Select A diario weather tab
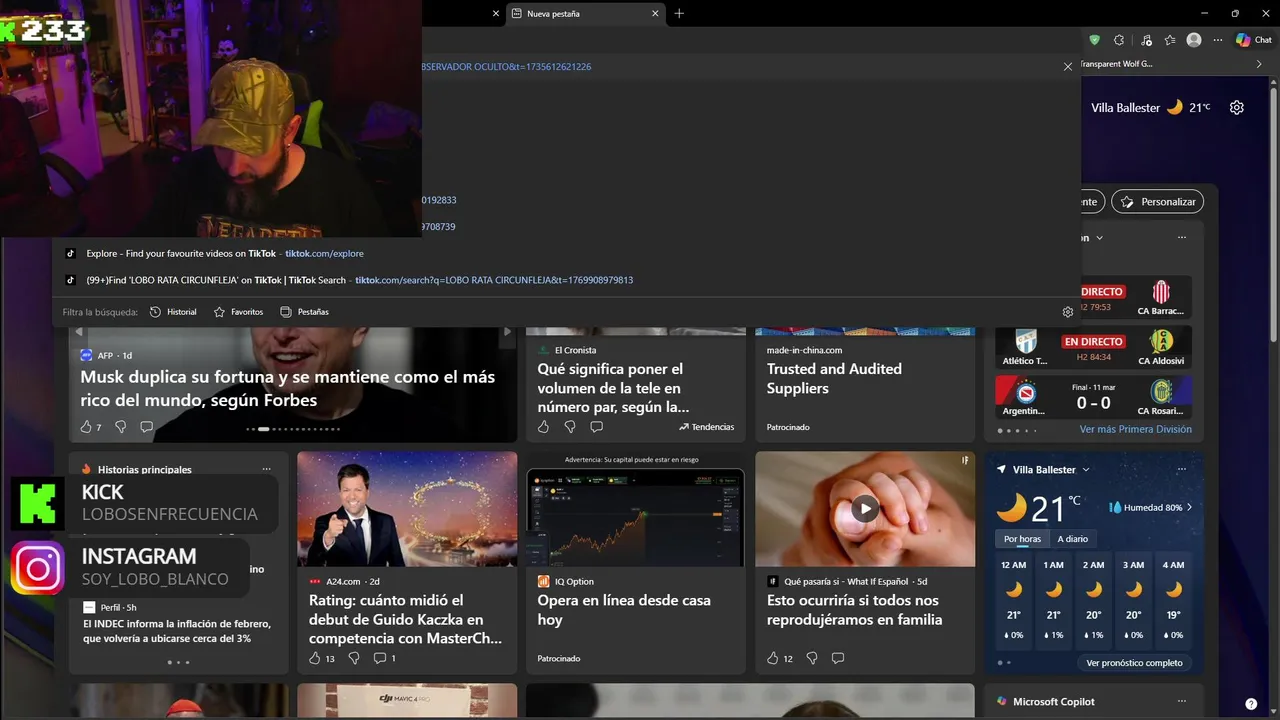Screen dimensions: 1280x720 pos(1073,539)
